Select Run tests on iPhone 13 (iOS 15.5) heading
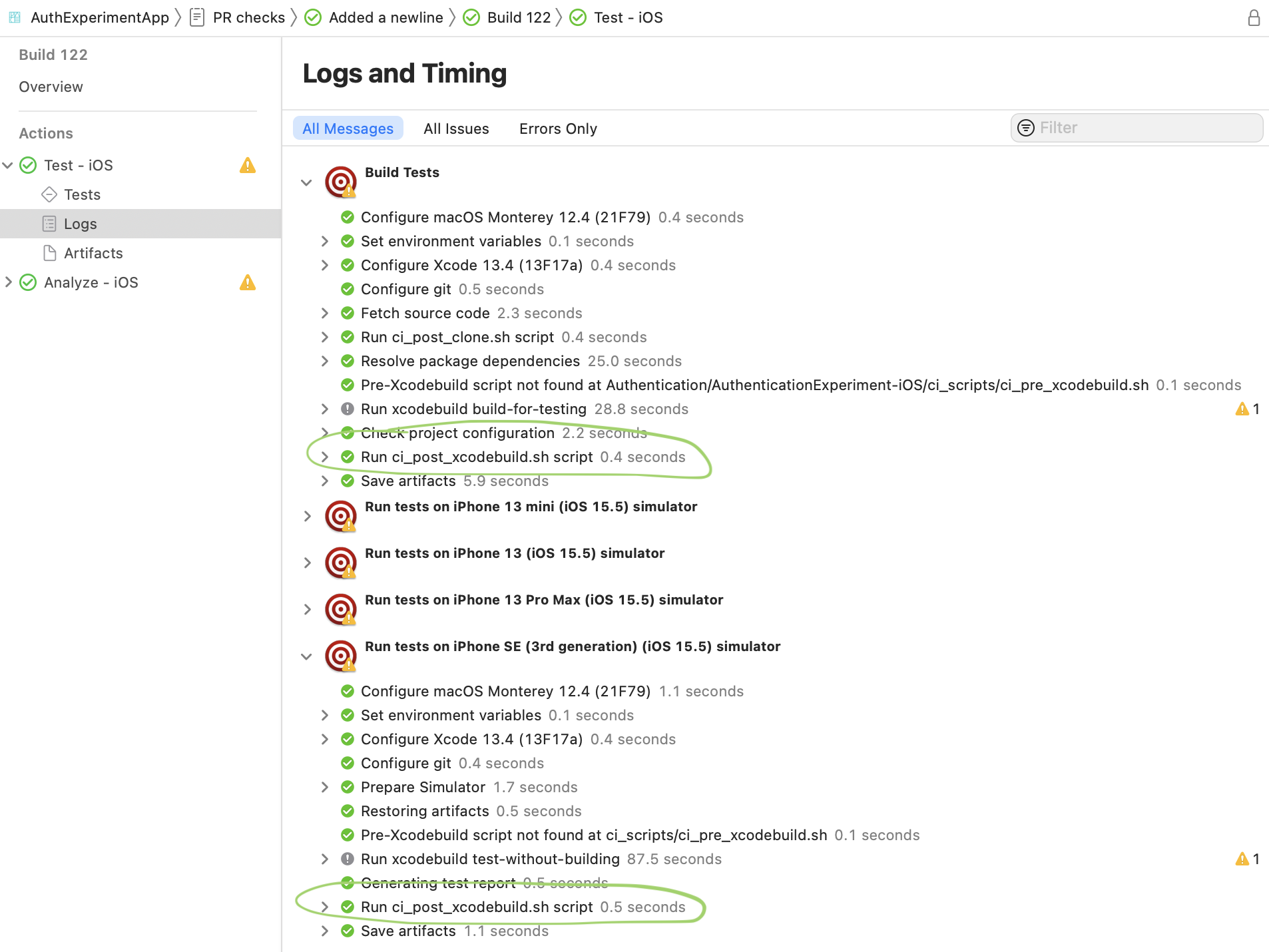The image size is (1269, 952). coord(515,553)
